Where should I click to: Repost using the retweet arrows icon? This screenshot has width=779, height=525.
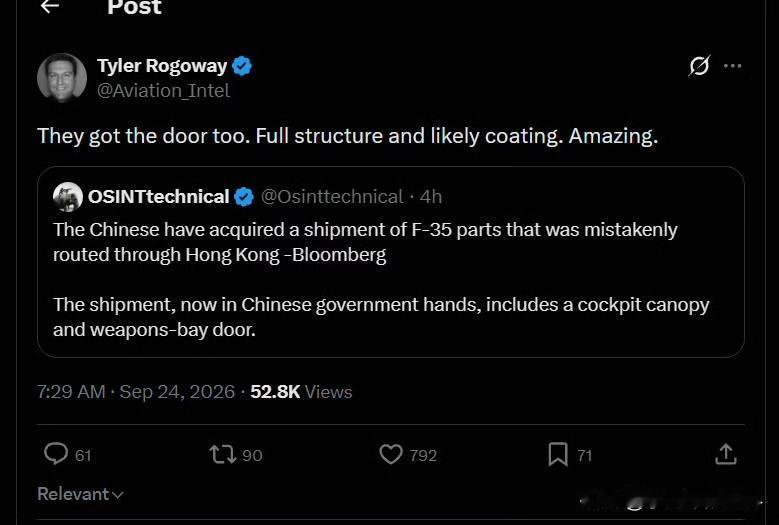[x=223, y=454]
